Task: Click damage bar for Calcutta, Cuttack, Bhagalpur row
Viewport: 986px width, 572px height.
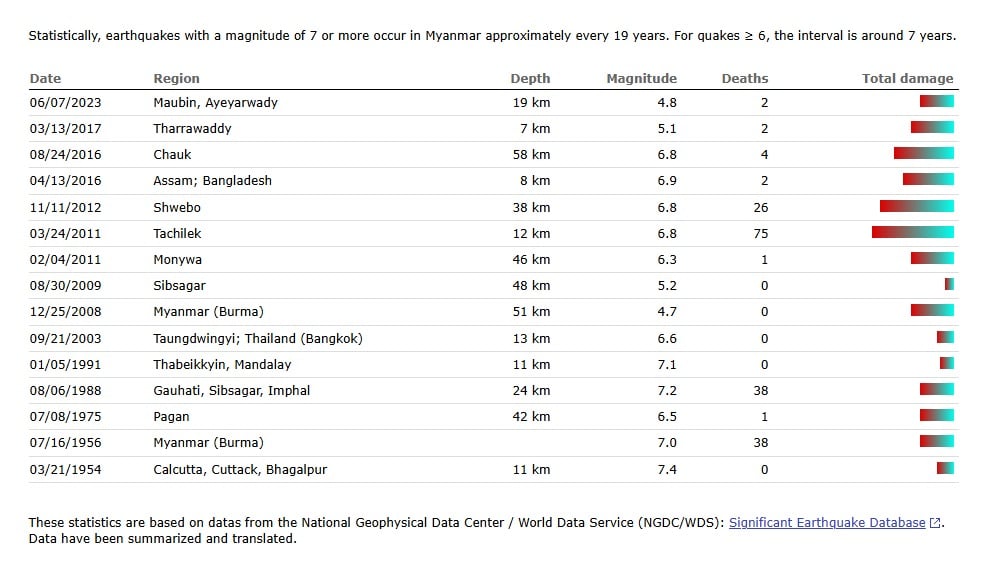Action: pyautogui.click(x=945, y=468)
